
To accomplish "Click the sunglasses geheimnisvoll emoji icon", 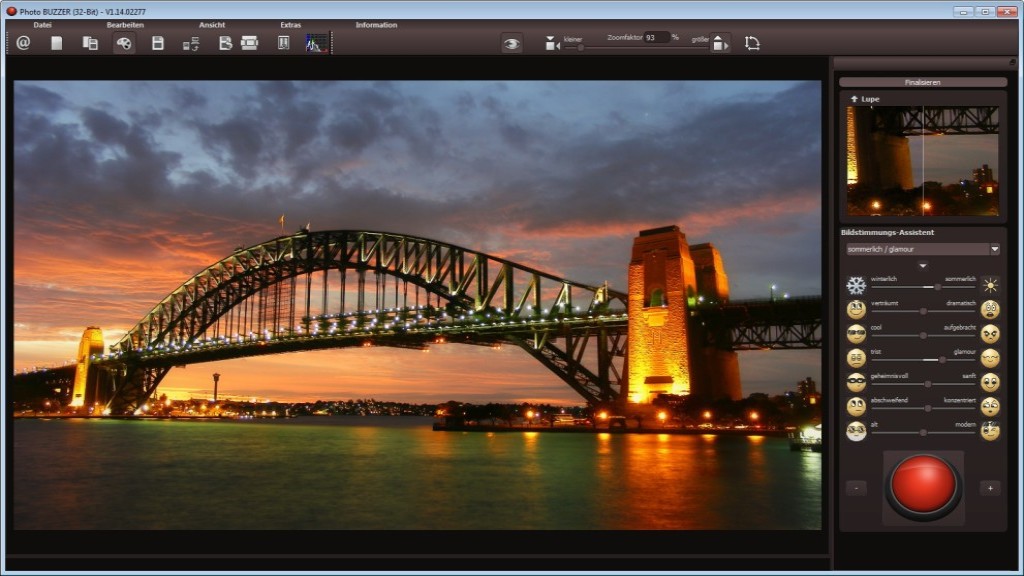I will [855, 380].
